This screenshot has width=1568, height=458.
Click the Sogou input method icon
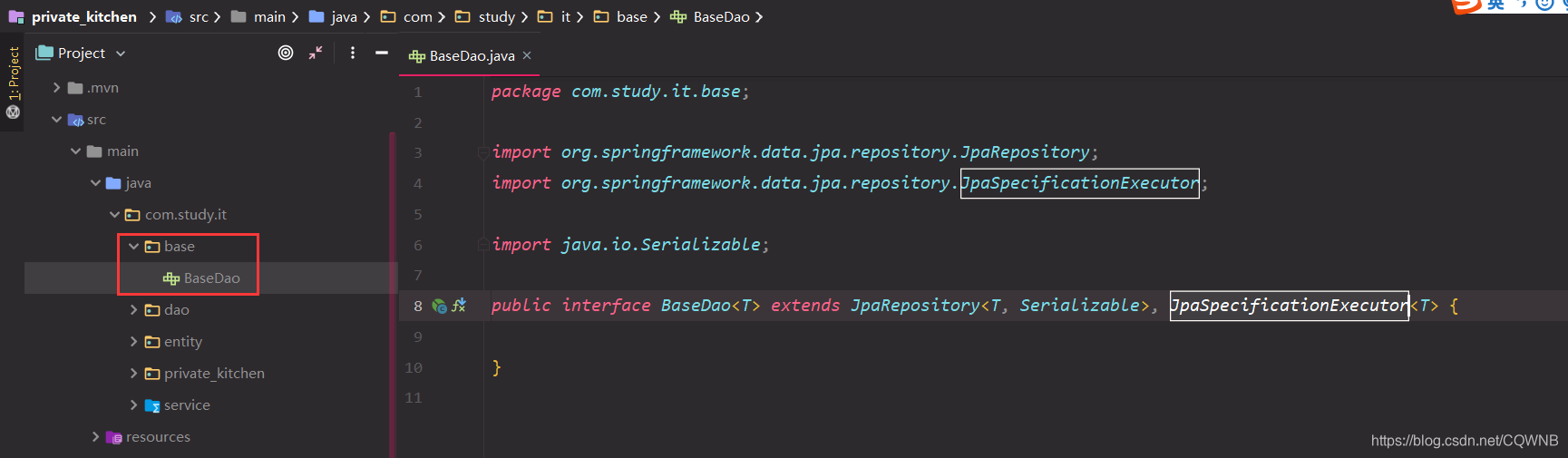tap(1467, 5)
